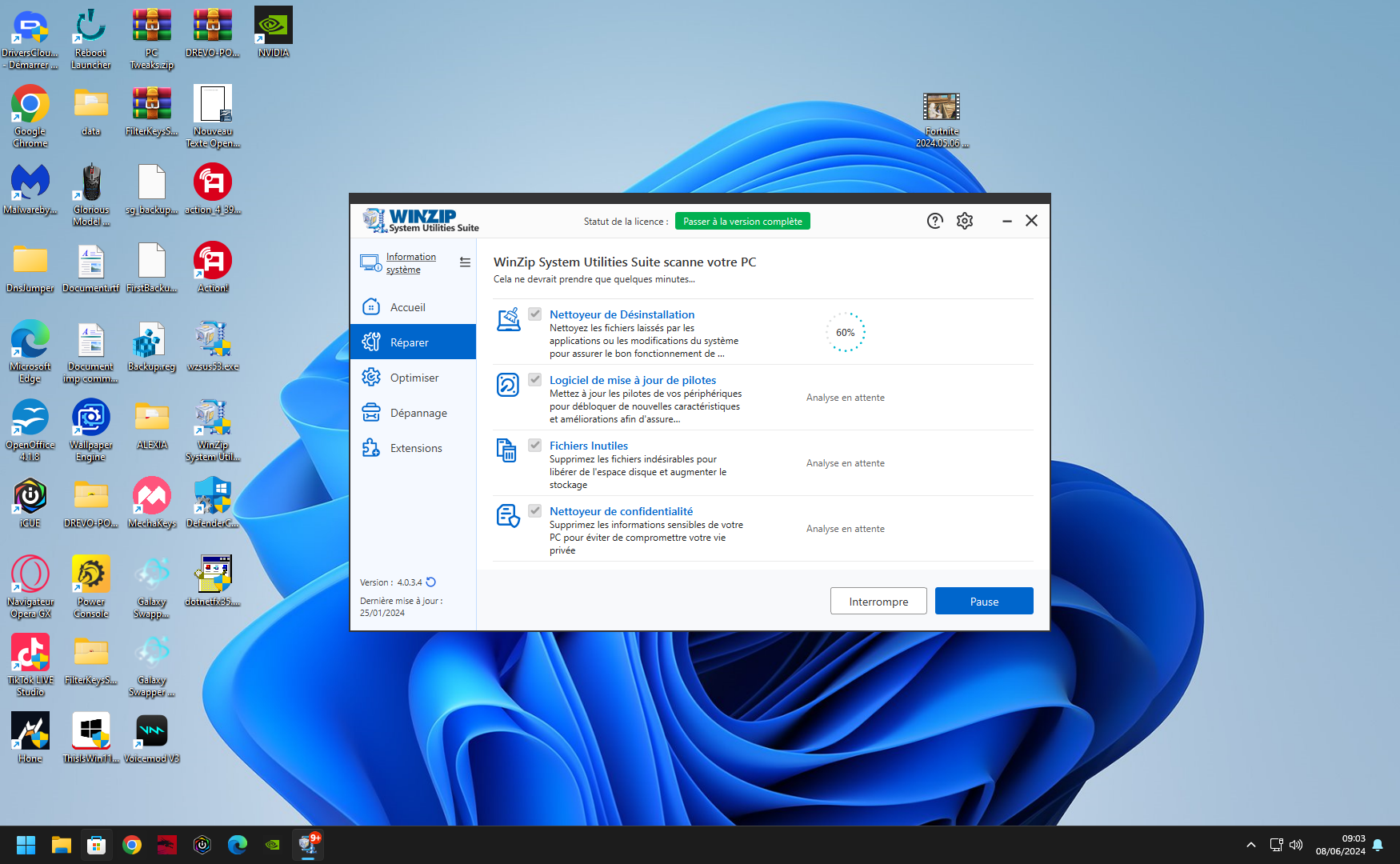Image resolution: width=1400 pixels, height=864 pixels.
Task: Select the Action! desktop shortcut
Action: (x=213, y=268)
